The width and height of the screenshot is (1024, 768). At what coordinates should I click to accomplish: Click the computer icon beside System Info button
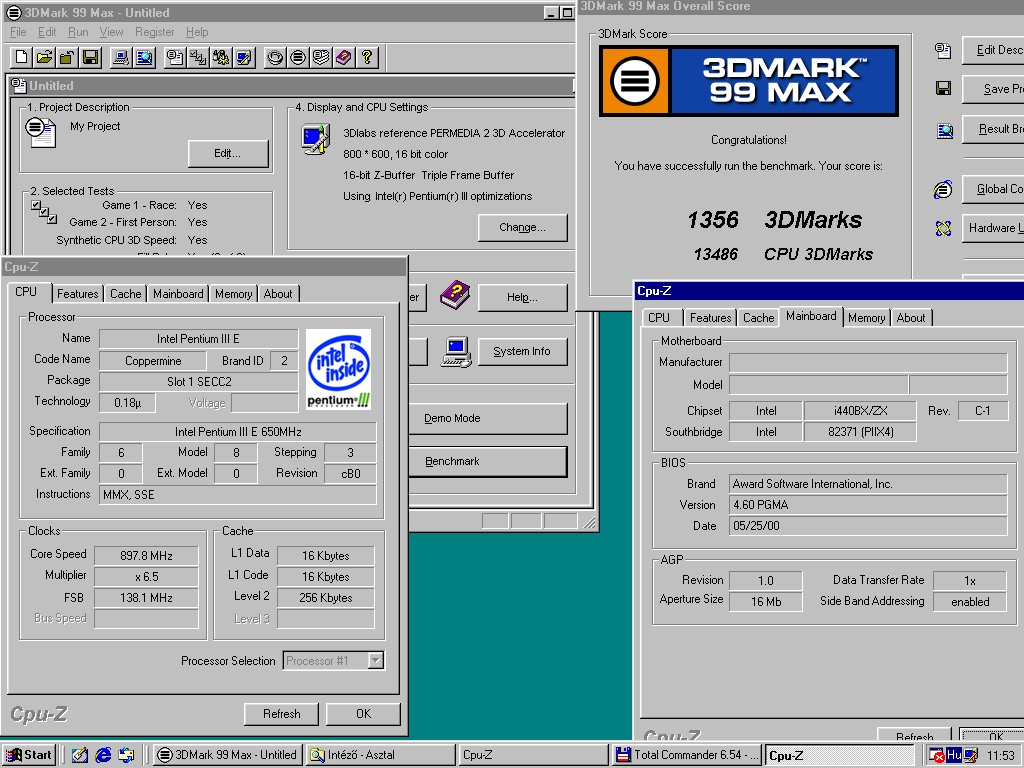tap(456, 351)
